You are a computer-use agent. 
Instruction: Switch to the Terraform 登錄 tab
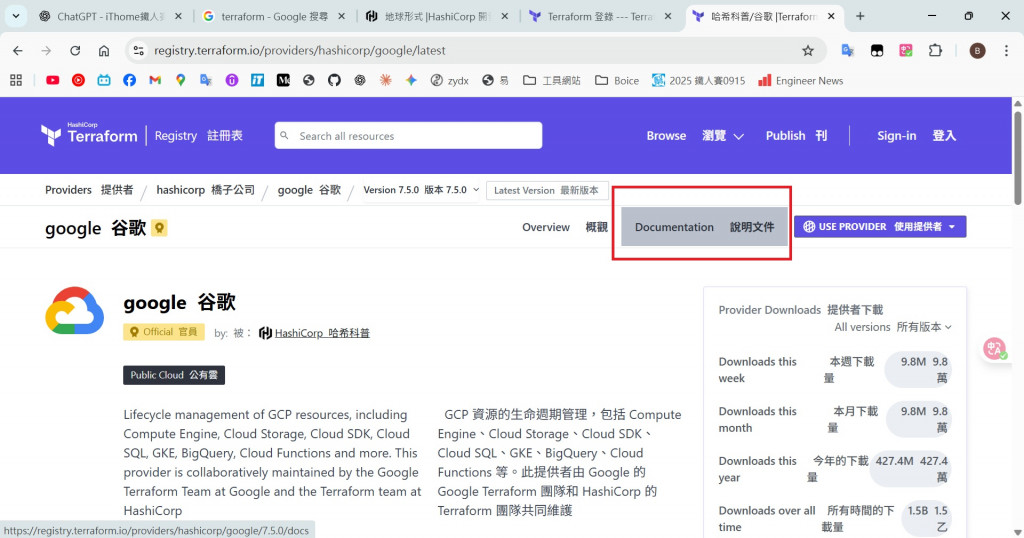tap(600, 16)
